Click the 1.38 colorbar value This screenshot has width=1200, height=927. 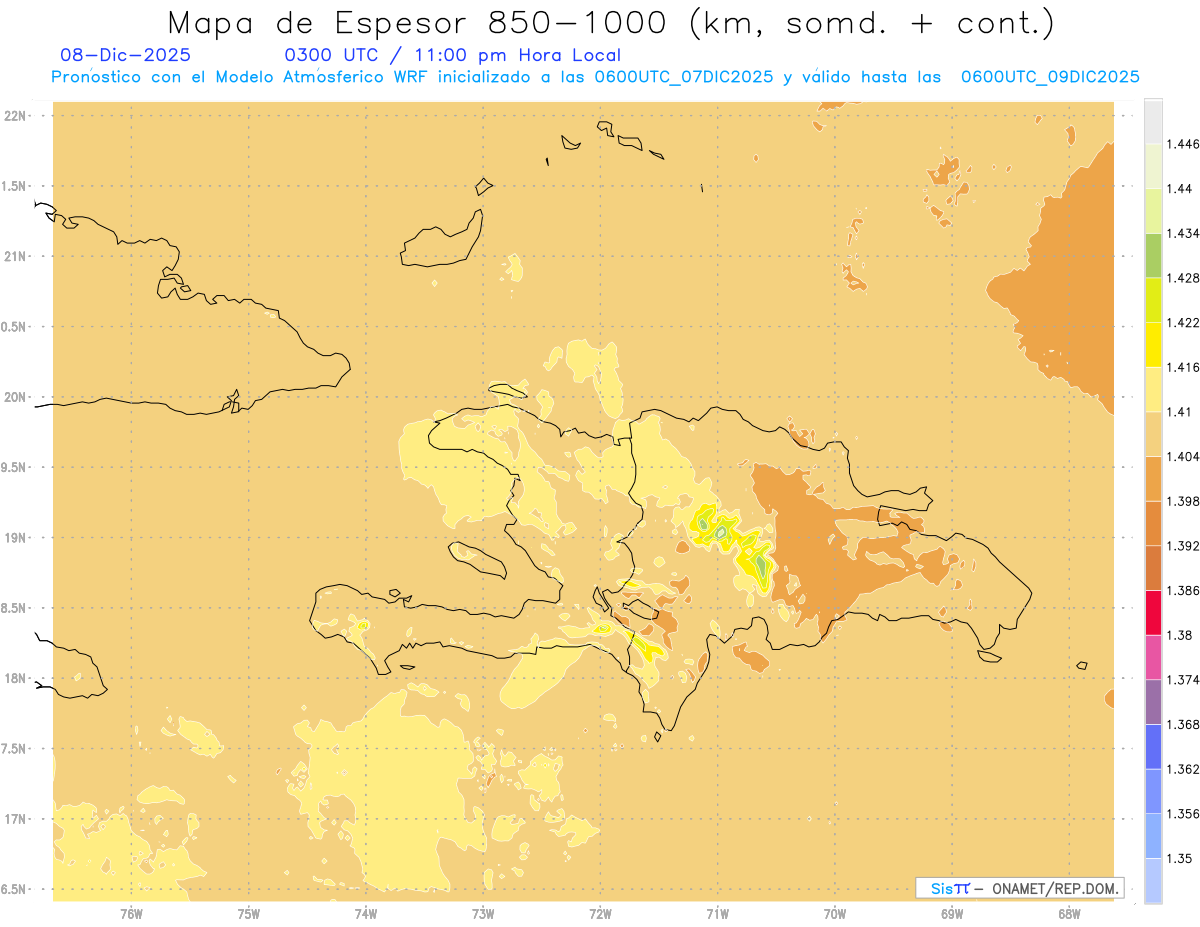coord(1180,635)
